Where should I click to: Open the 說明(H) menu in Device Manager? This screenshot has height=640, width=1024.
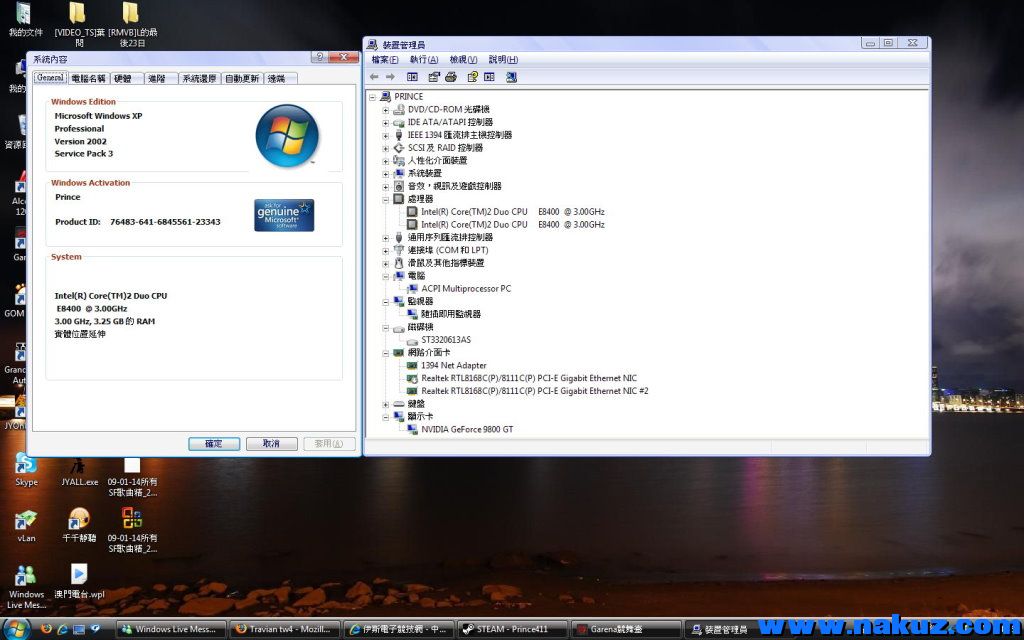(503, 60)
